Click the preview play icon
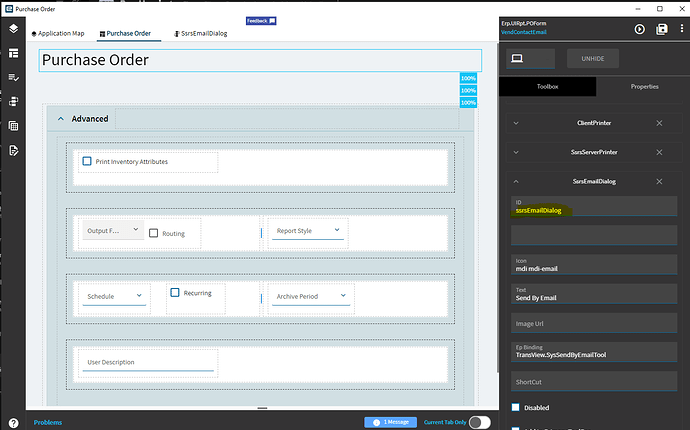Image resolution: width=690 pixels, height=430 pixels. (639, 29)
